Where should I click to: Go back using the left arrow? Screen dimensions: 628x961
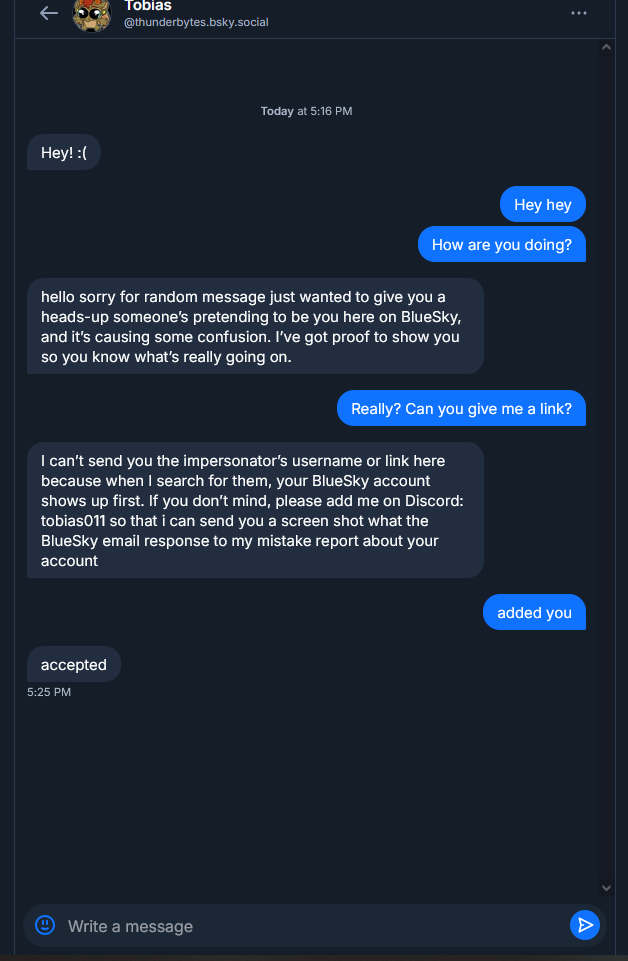(48, 13)
